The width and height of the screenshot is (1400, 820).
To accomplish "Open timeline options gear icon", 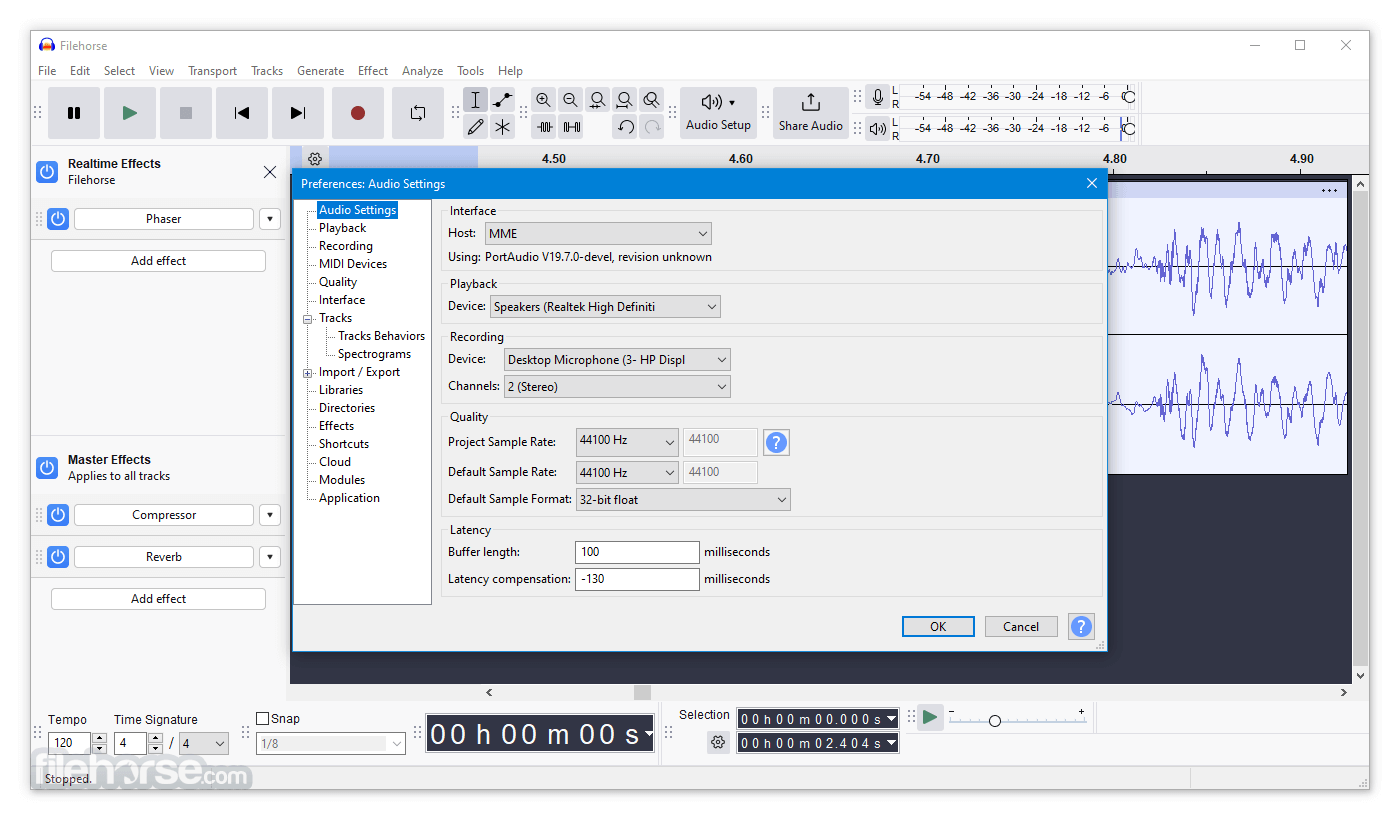I will click(x=315, y=159).
